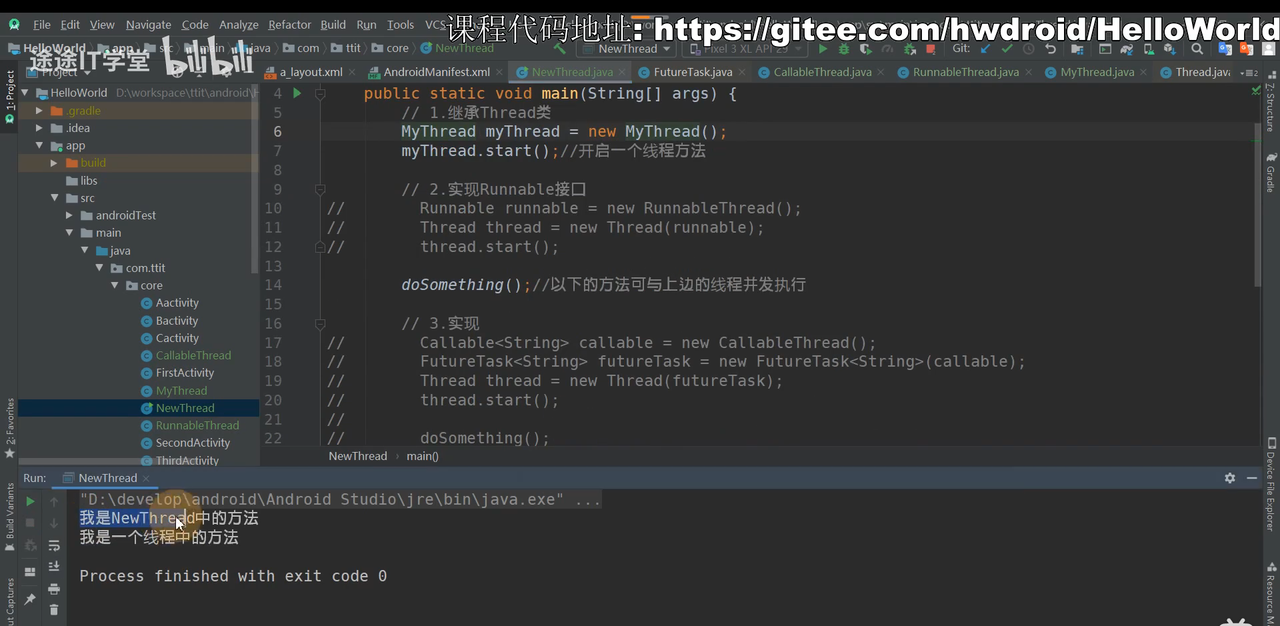Screen dimensions: 1280x626
Task: Expand the androidTest folder
Action: [x=70, y=215]
